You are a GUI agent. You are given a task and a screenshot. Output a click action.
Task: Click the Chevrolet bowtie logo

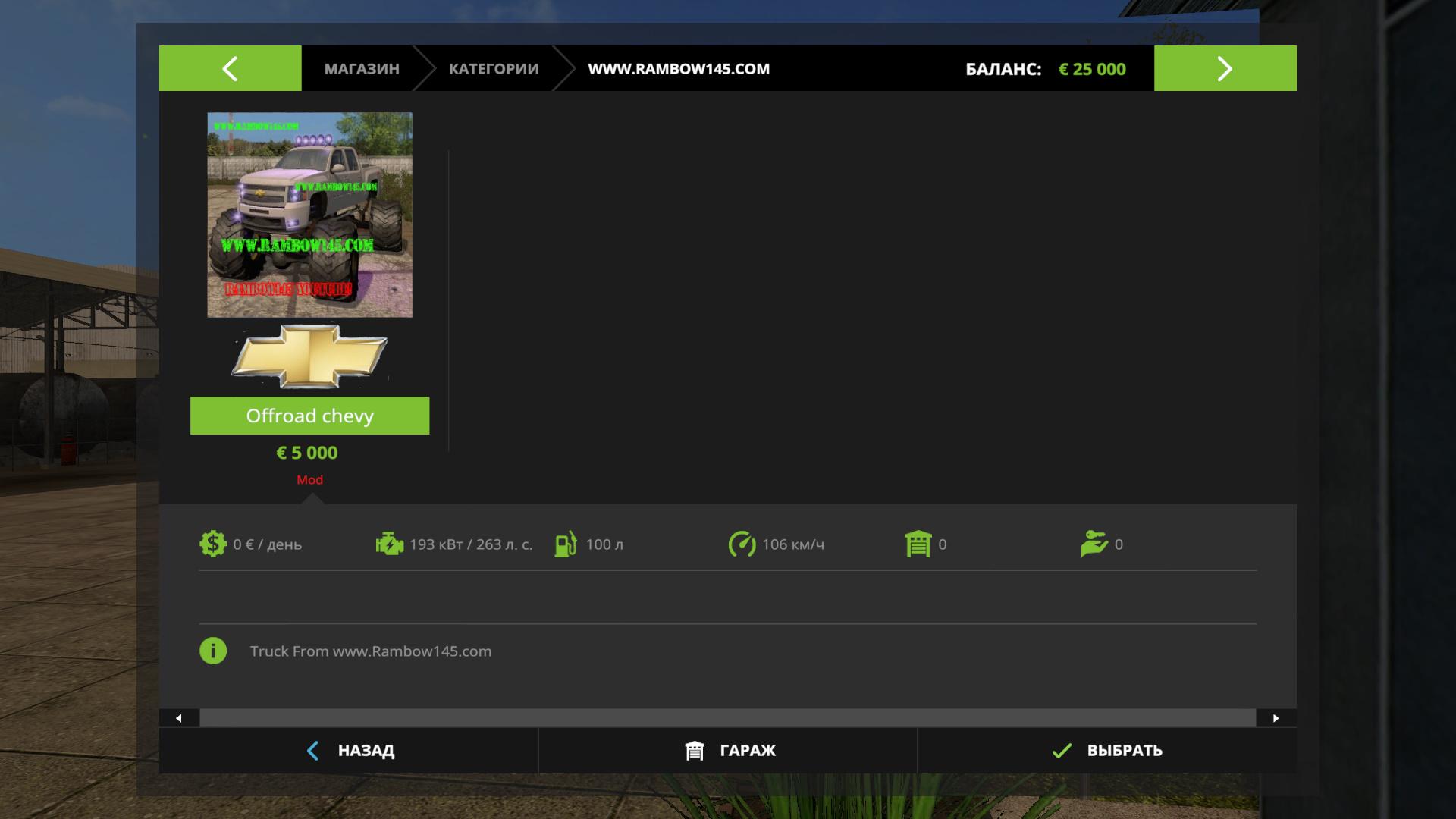(309, 356)
